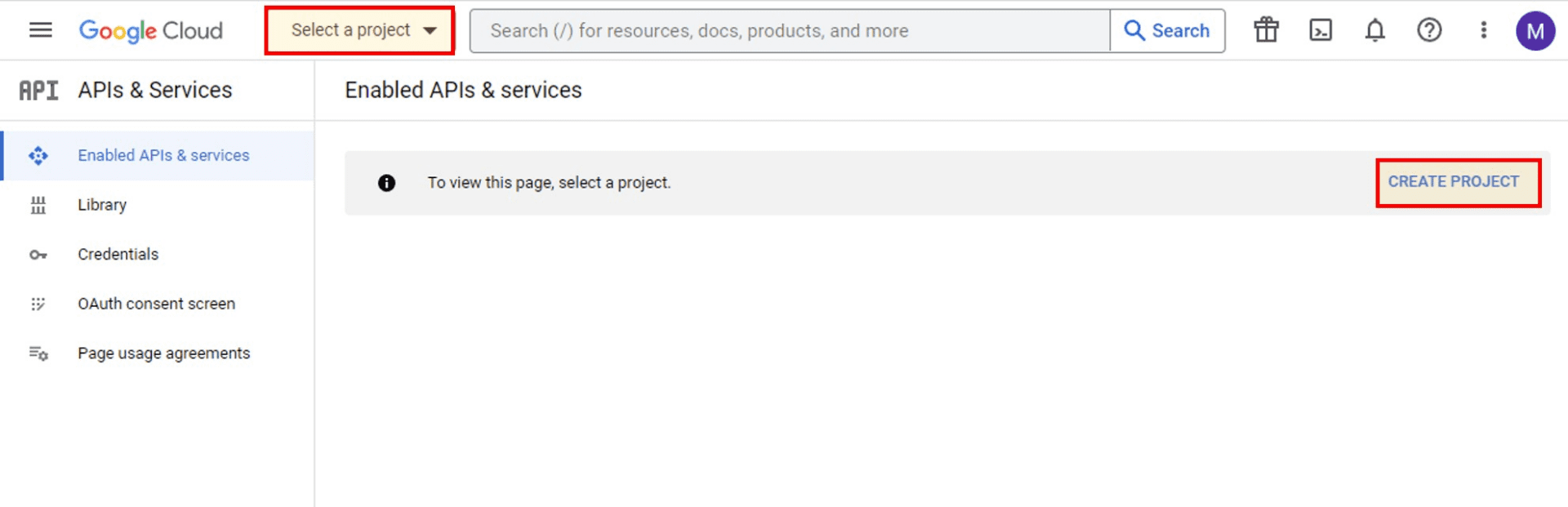This screenshot has width=1568, height=507.
Task: Click the Search button
Action: coord(1168,31)
